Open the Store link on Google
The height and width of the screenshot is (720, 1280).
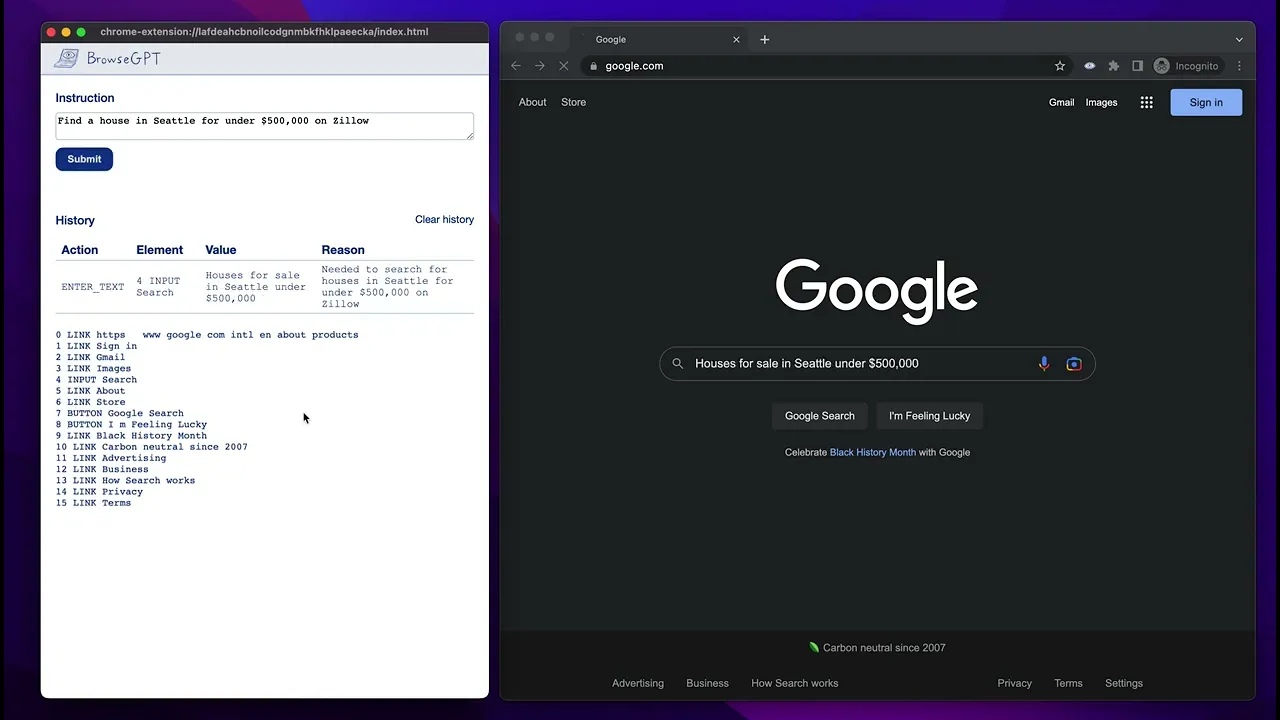[573, 102]
